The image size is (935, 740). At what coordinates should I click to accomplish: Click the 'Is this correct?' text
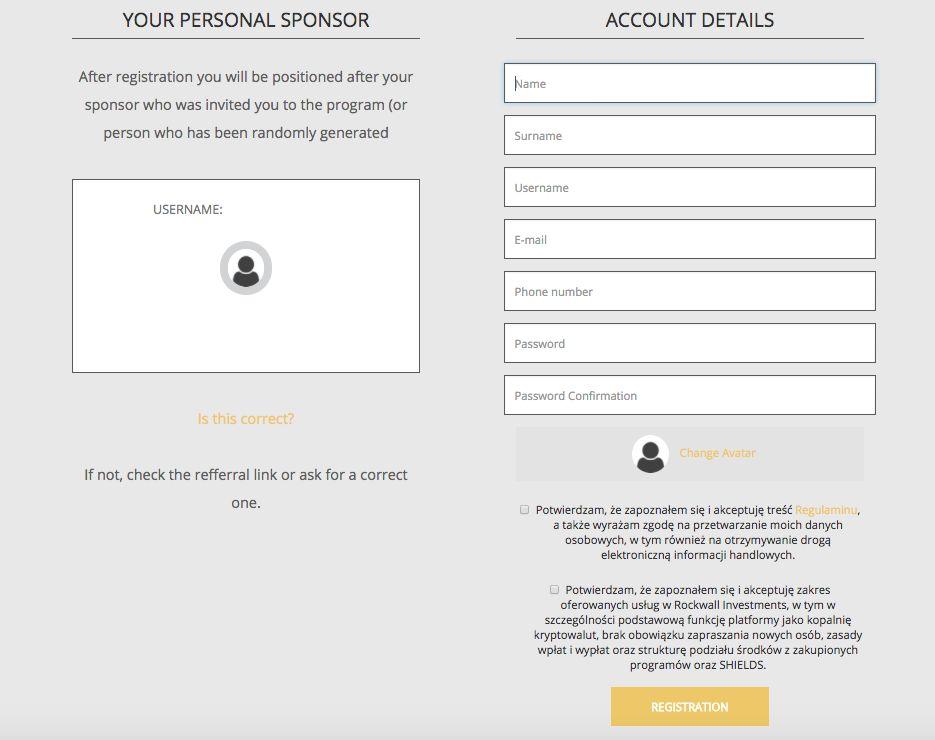246,419
